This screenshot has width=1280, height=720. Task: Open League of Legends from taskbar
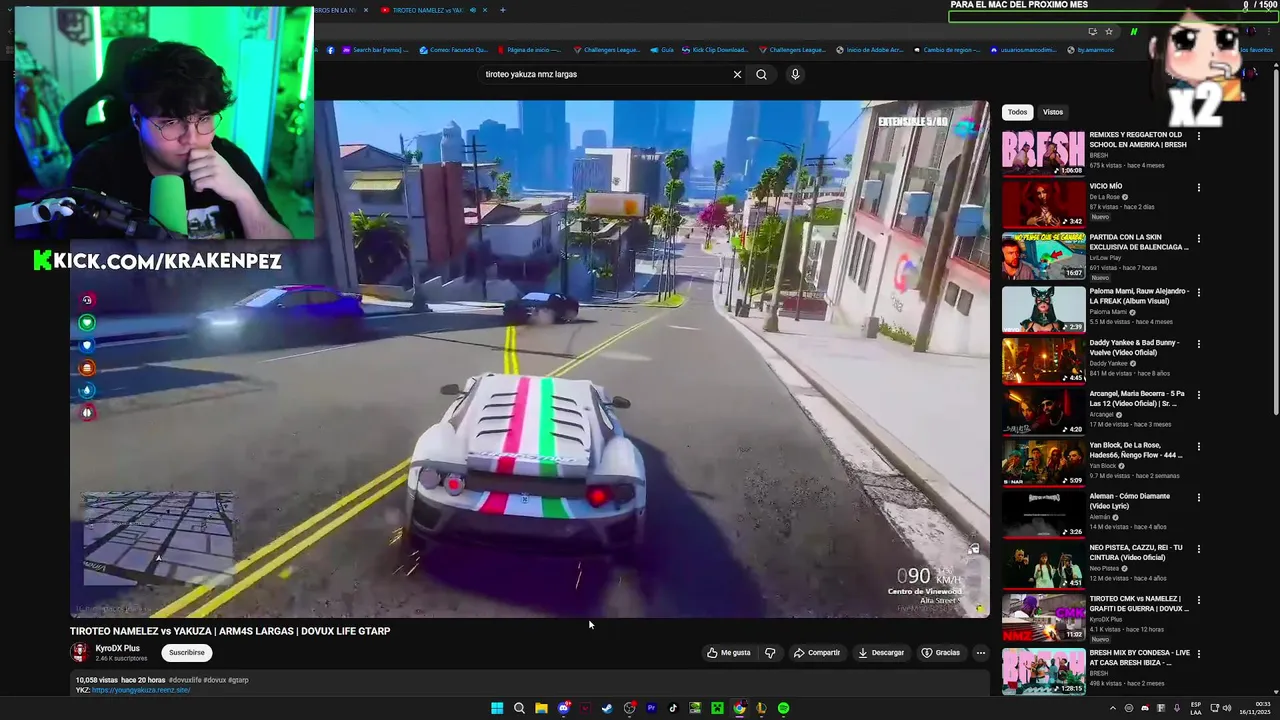point(761,708)
